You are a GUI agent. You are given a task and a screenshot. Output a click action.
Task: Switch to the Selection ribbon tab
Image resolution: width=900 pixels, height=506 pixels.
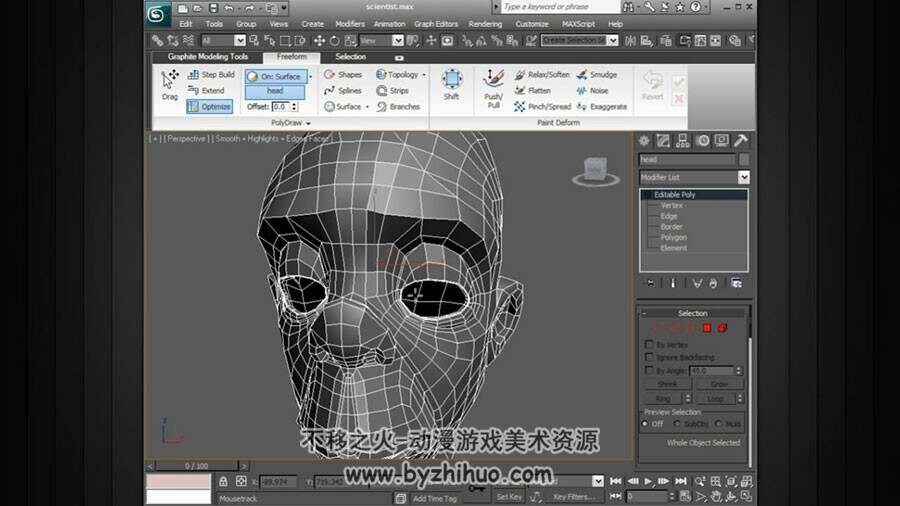coord(350,57)
